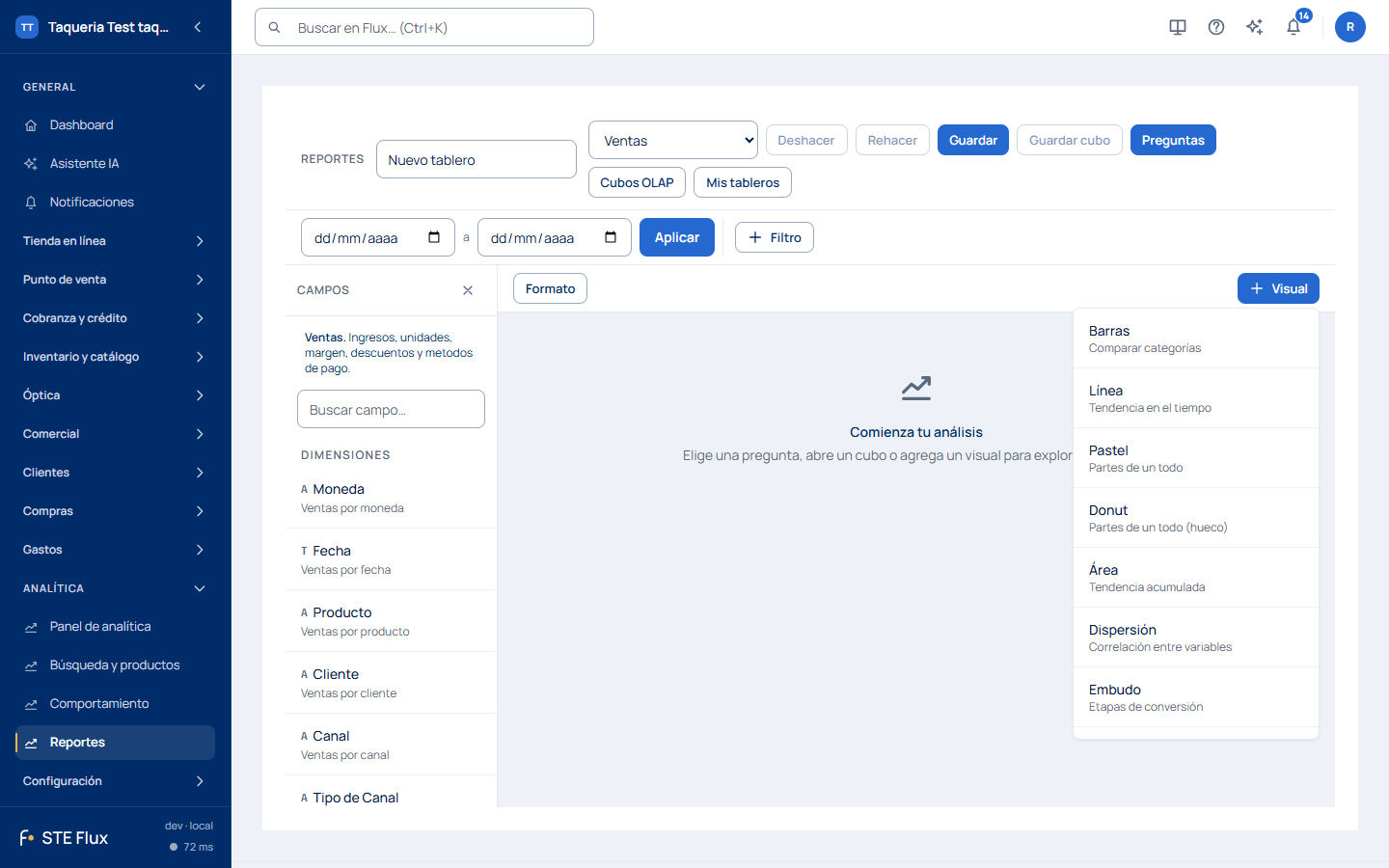
Task: Open the Dashboard home icon
Action: 31,125
